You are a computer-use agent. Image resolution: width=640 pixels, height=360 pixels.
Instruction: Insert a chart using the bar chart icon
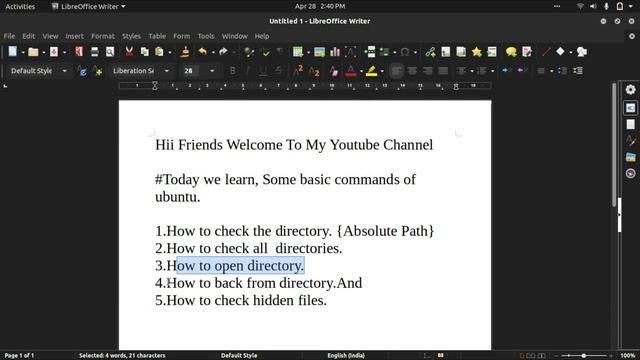coord(335,52)
